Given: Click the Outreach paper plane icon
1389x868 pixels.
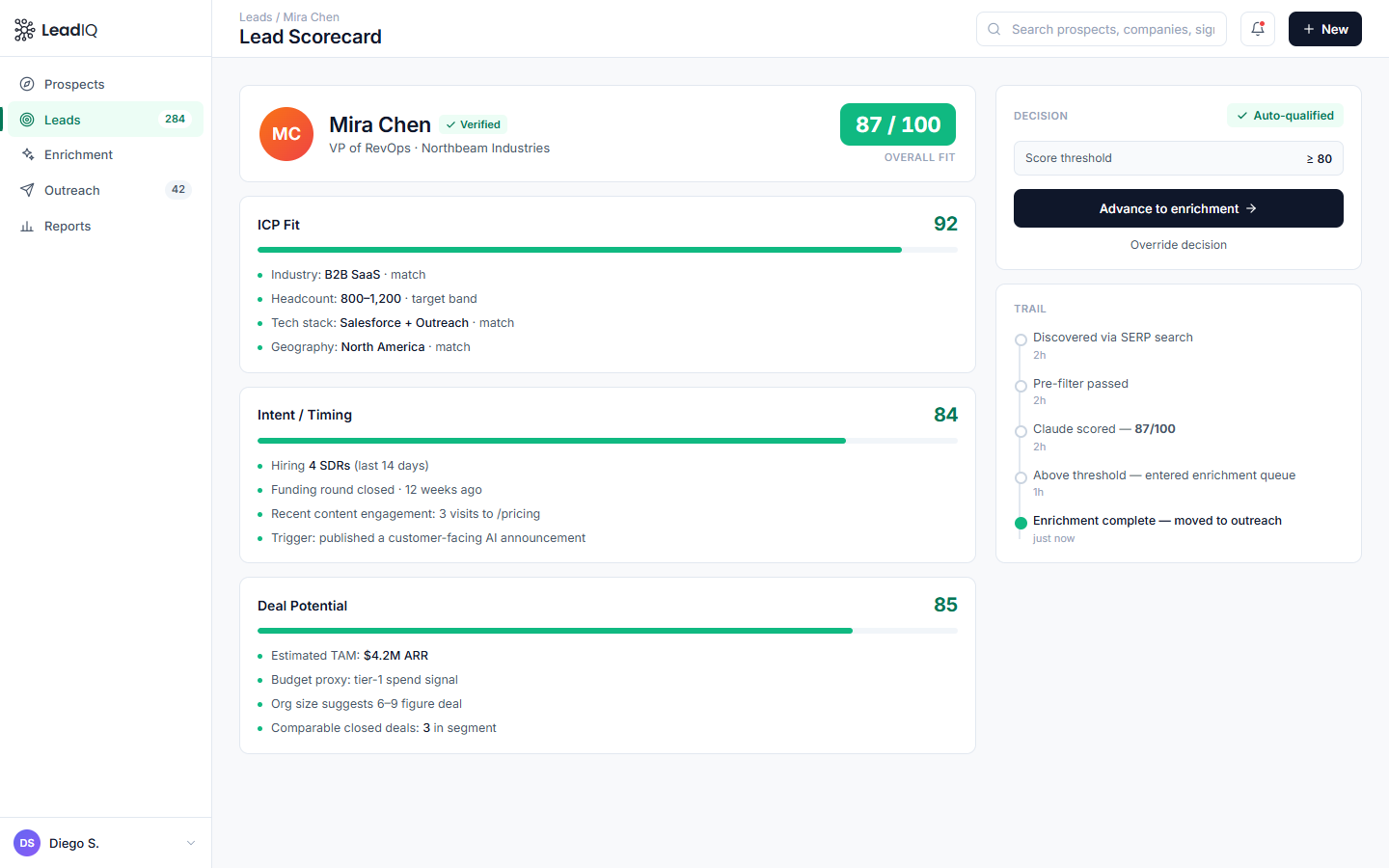Looking at the screenshot, I should (27, 190).
